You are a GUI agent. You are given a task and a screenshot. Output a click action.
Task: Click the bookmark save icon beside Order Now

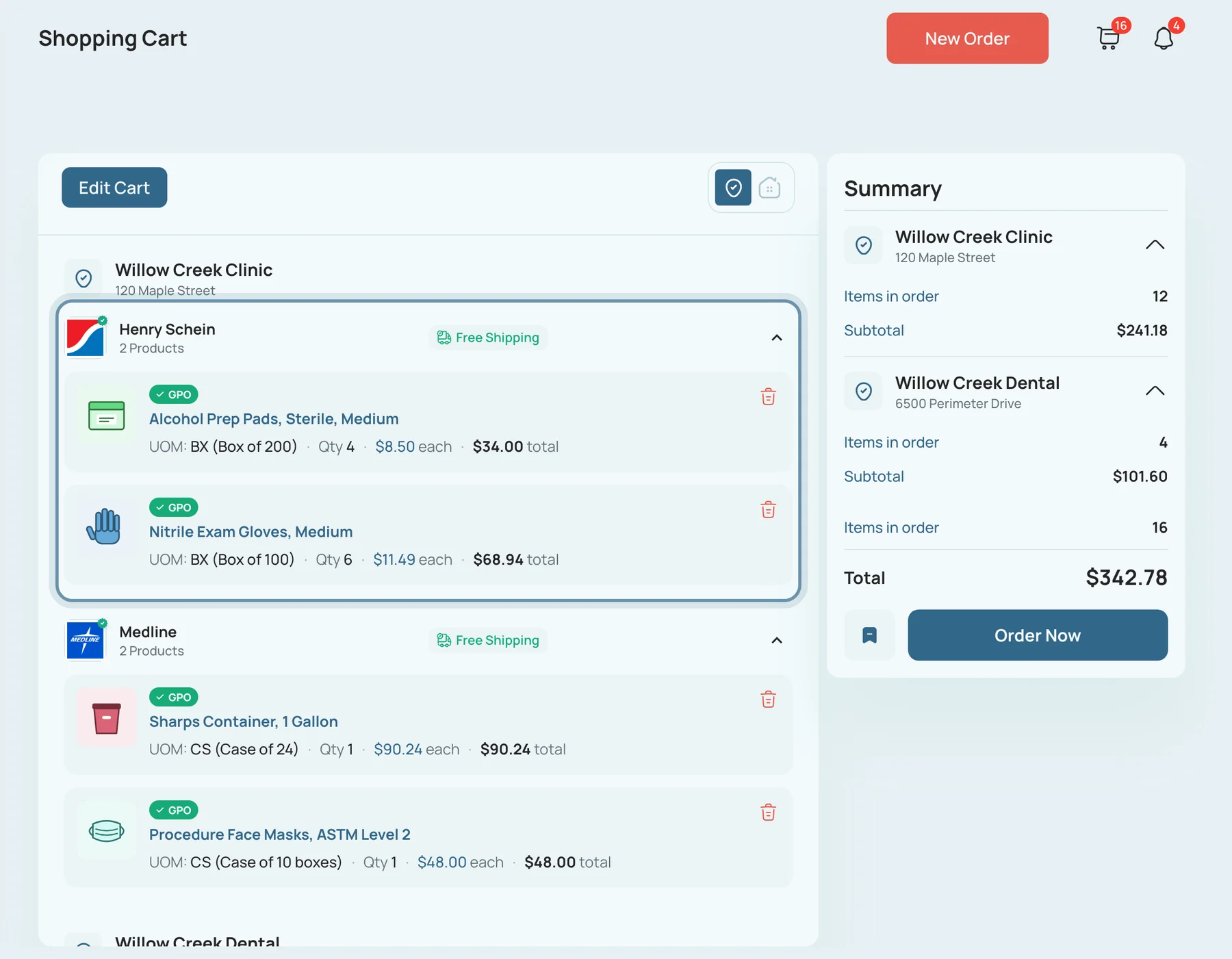(x=869, y=635)
